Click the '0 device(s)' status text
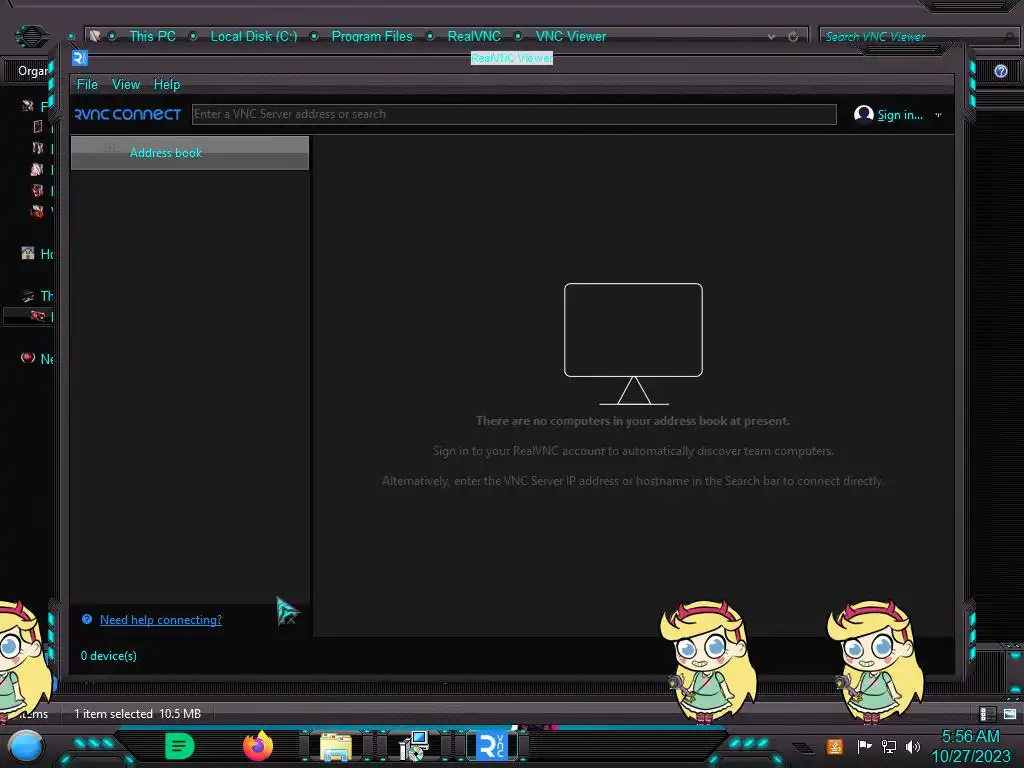The height and width of the screenshot is (768, 1024). pyautogui.click(x=108, y=656)
